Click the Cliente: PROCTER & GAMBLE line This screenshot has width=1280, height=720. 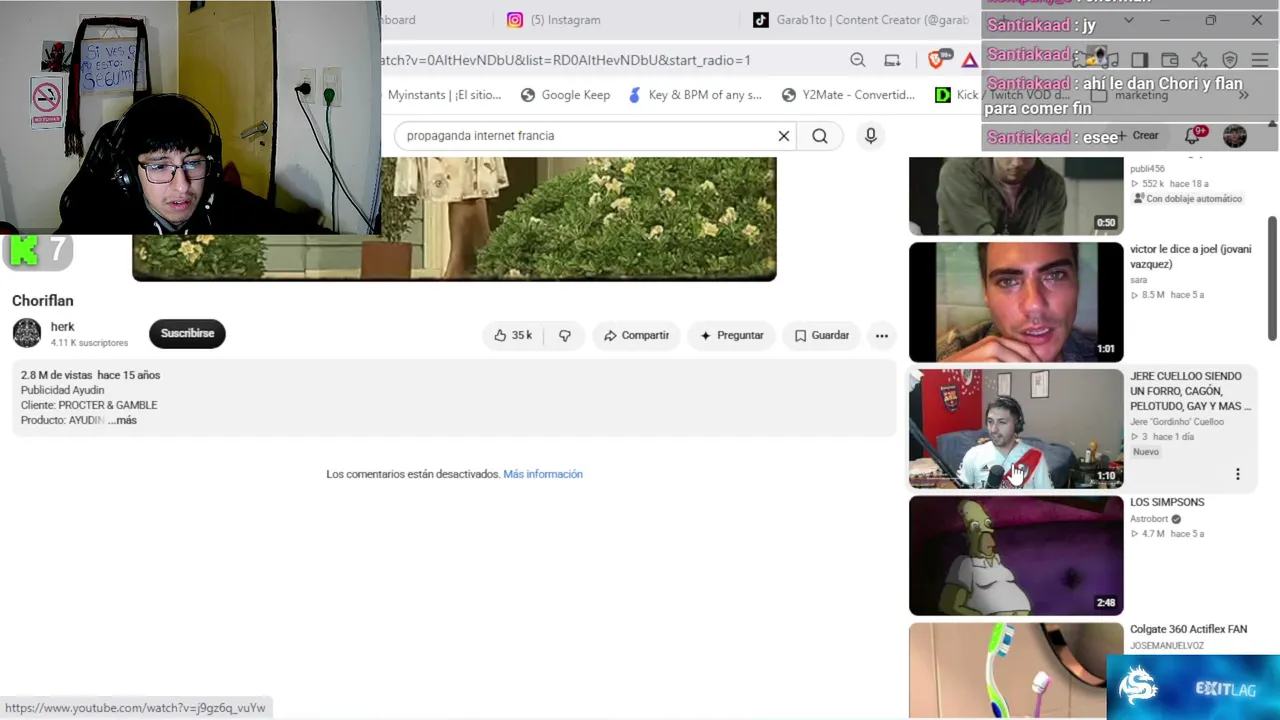(89, 405)
